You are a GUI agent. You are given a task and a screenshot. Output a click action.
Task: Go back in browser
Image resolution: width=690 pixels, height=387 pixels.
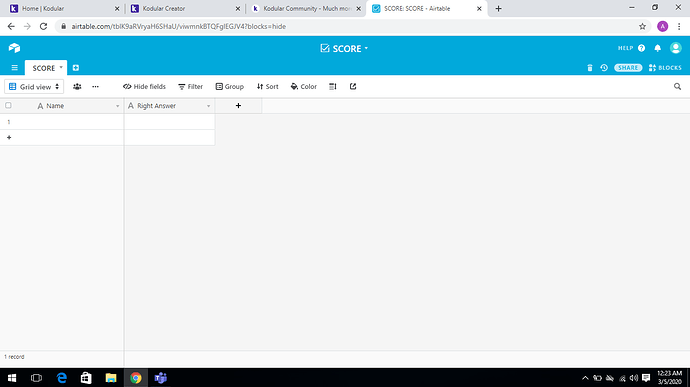click(x=11, y=26)
